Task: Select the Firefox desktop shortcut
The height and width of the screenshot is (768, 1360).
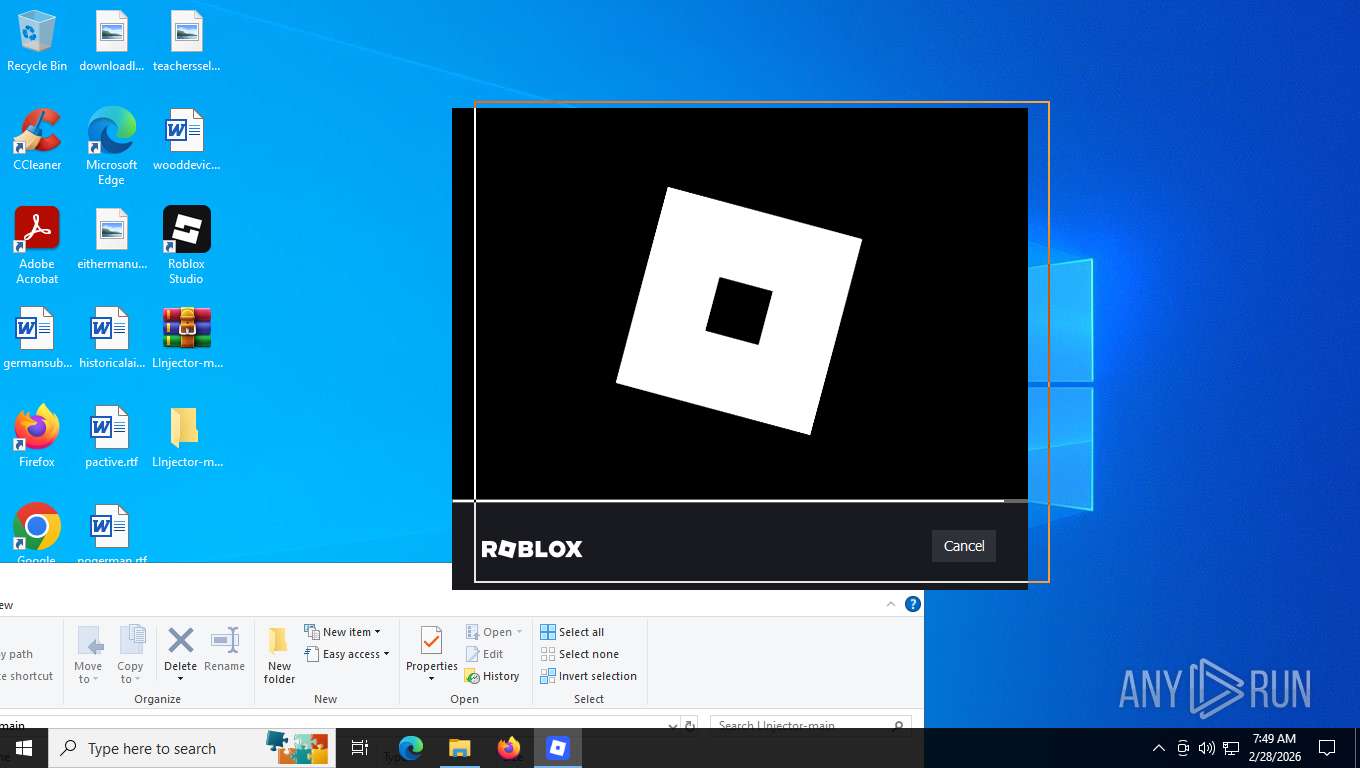Action: click(37, 437)
